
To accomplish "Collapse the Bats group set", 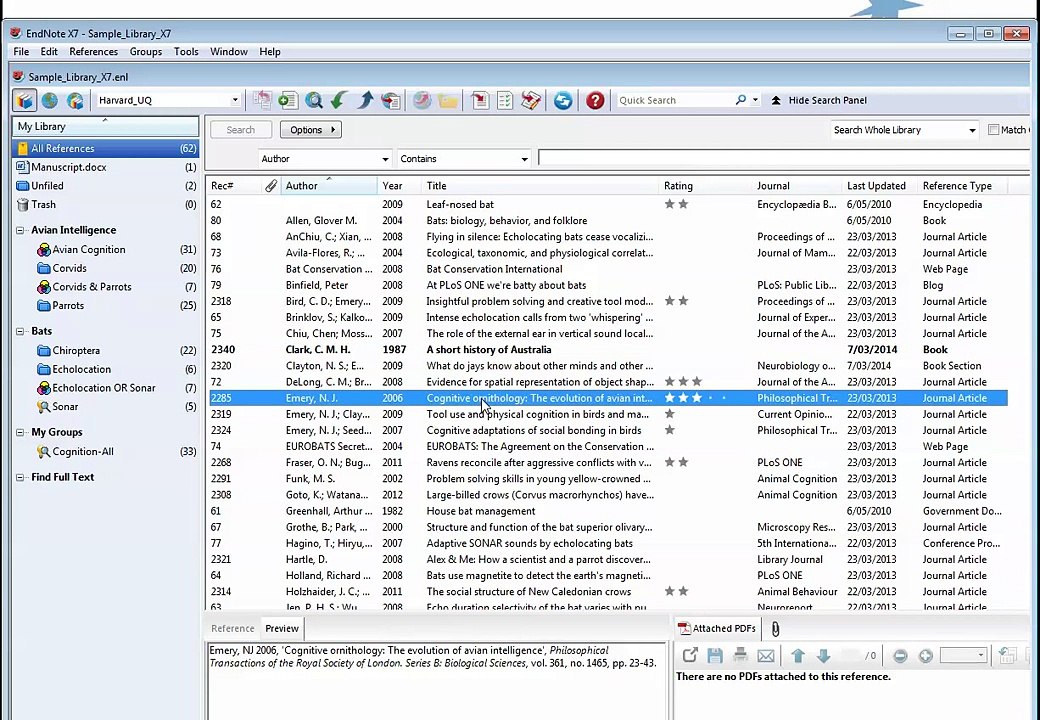I will (x=20, y=331).
